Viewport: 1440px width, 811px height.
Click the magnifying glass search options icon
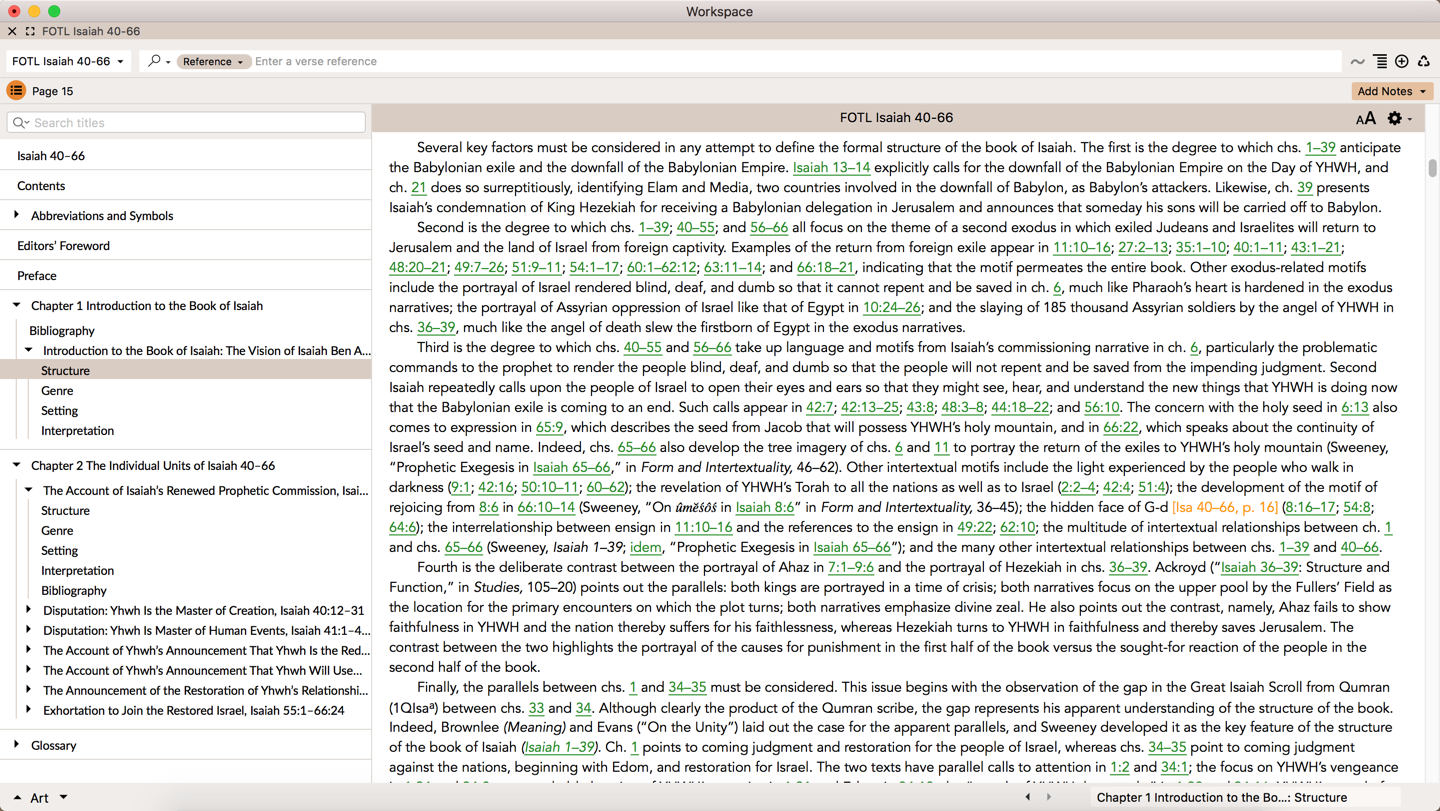[x=158, y=61]
